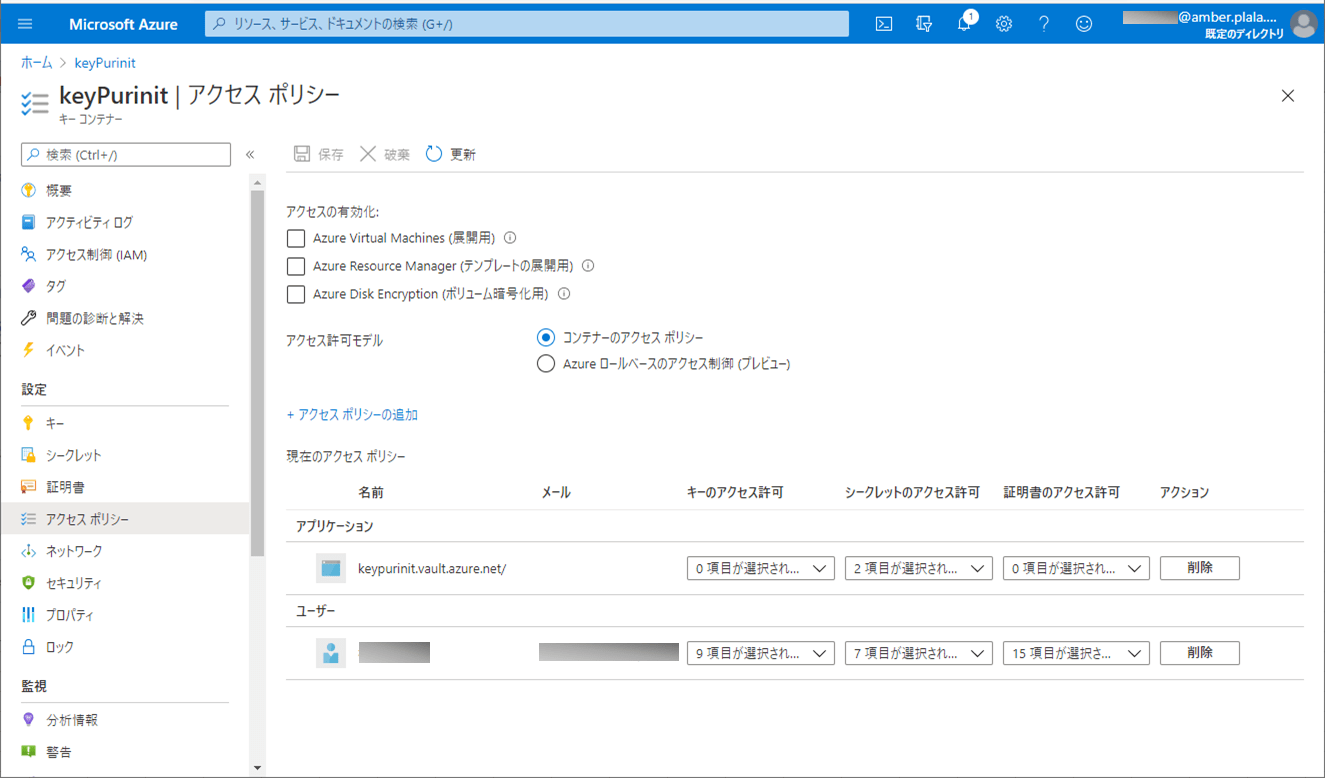Open the account avatar menu
The width and height of the screenshot is (1325, 778).
pos(1303,24)
